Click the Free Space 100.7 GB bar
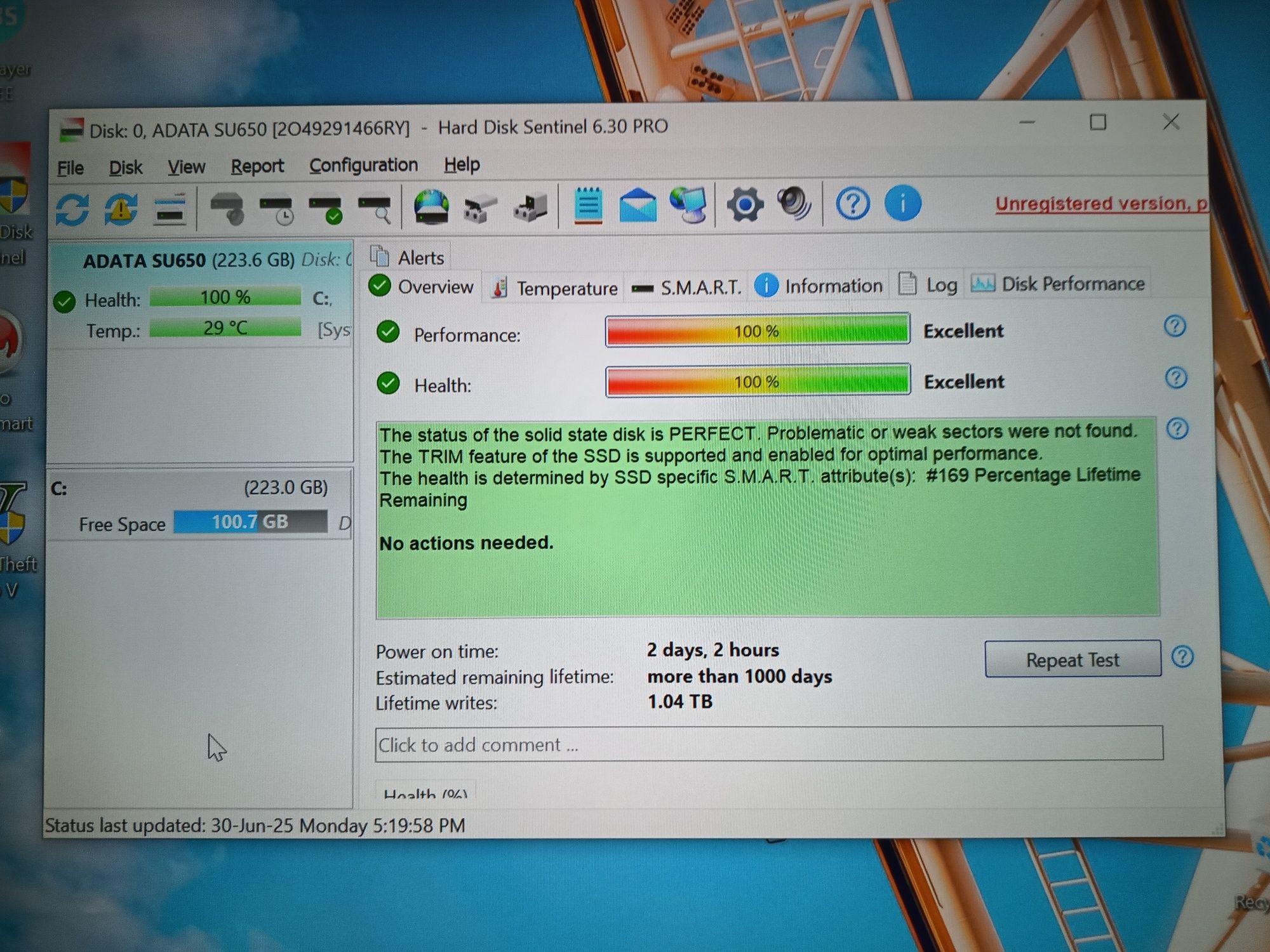 click(251, 522)
